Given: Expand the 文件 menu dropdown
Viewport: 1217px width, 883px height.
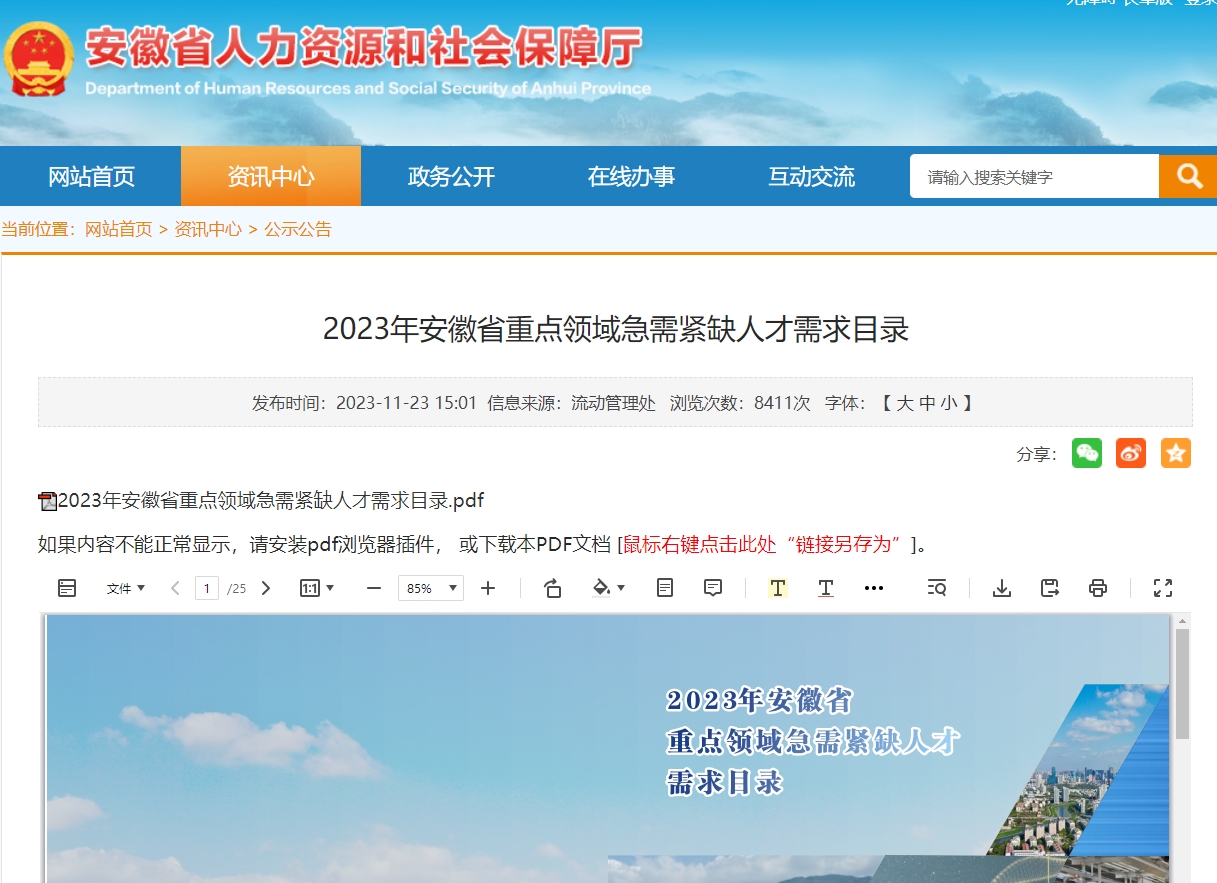Looking at the screenshot, I should [126, 588].
